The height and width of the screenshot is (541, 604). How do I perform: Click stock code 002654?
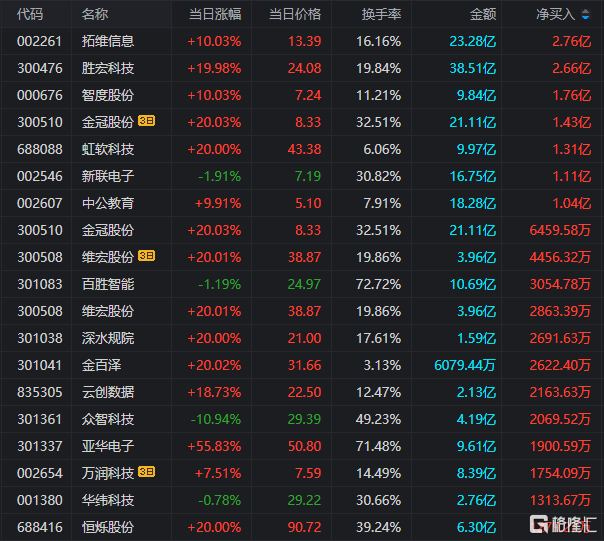click(x=40, y=473)
